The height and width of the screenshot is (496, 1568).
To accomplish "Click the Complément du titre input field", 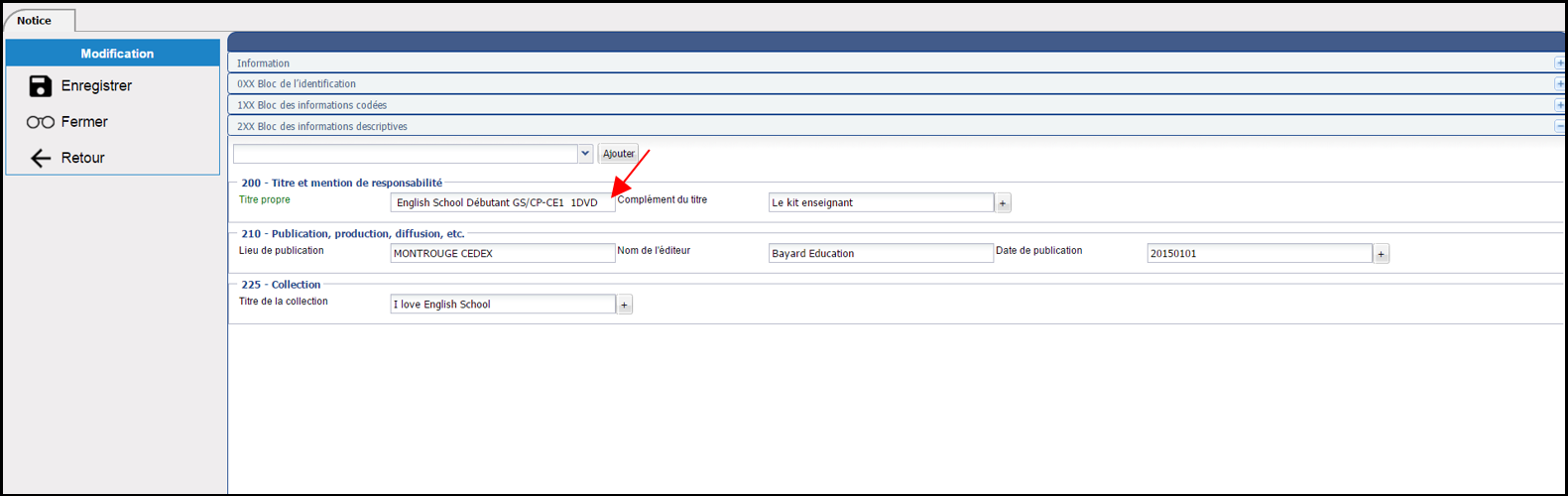I will pyautogui.click(x=881, y=202).
